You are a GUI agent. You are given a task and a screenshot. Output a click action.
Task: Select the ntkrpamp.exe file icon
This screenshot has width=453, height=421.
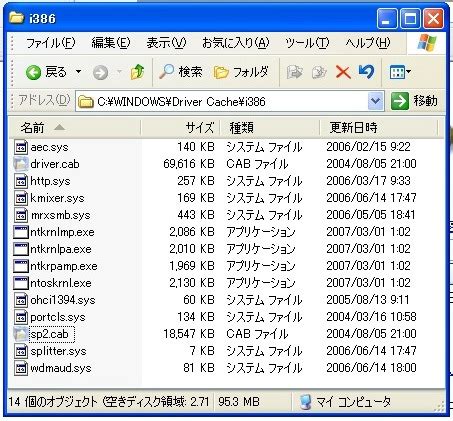point(21,266)
